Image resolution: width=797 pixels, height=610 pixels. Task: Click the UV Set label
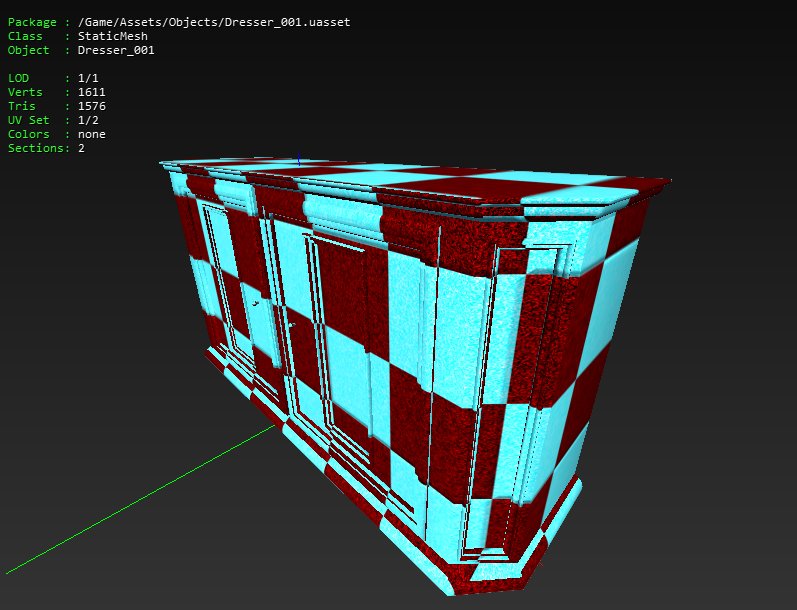click(28, 120)
